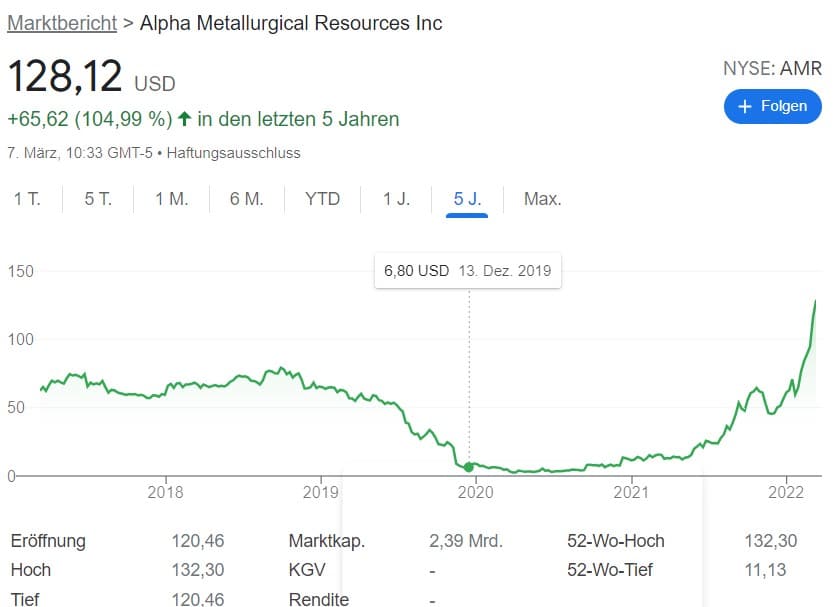Select the YTD range tab
This screenshot has width=838, height=607.
coord(322,199)
